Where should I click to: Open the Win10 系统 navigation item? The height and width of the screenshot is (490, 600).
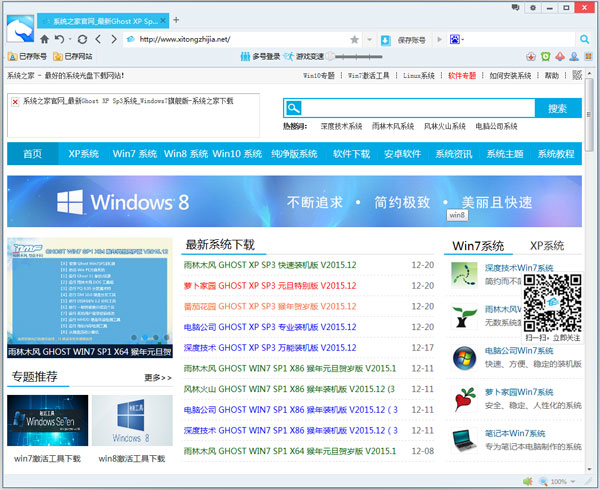237,154
